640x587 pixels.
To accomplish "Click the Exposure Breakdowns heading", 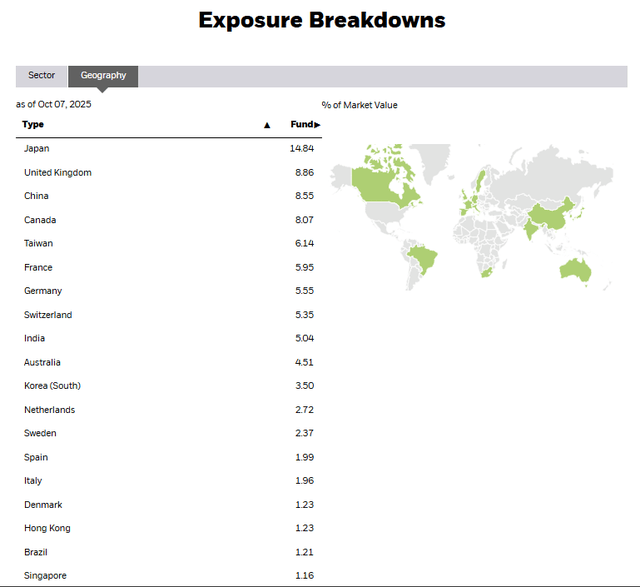I will 322,20.
